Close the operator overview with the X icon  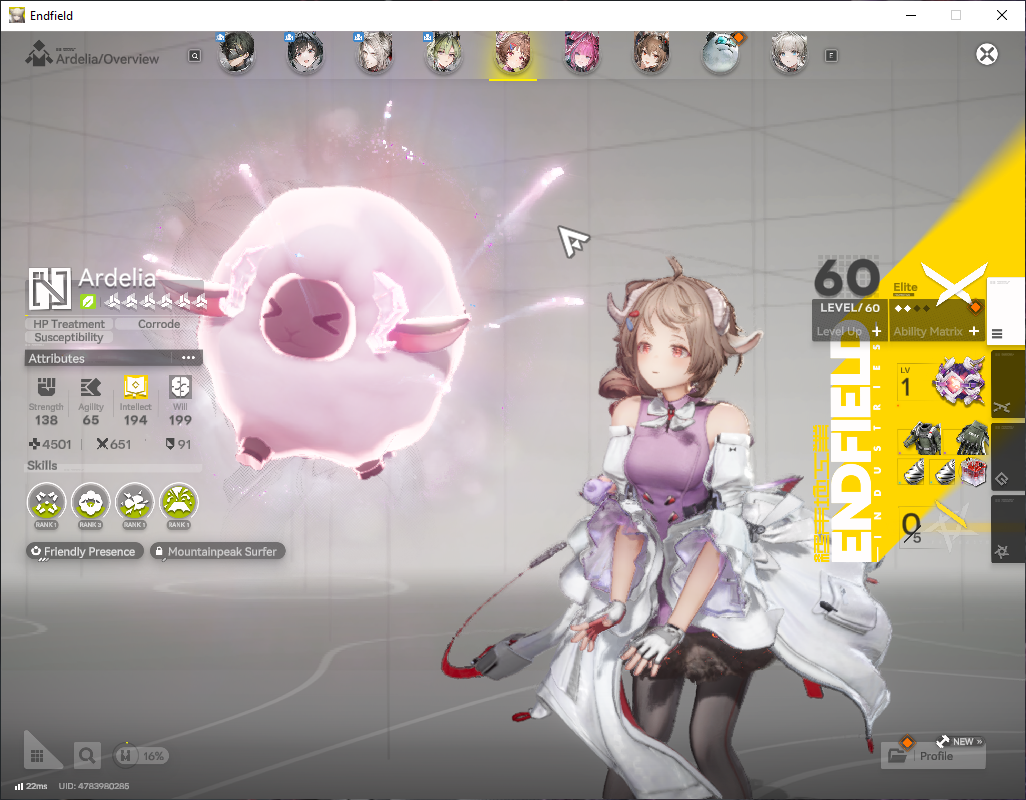click(x=987, y=54)
